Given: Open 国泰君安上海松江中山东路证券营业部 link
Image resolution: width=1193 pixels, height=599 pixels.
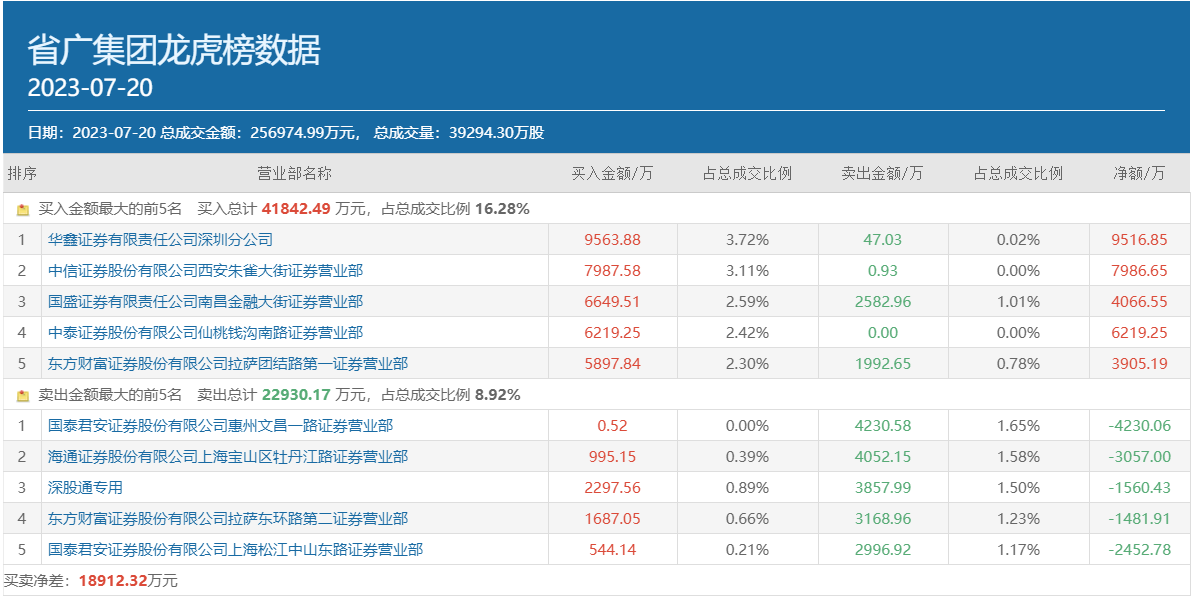Looking at the screenshot, I should (235, 550).
